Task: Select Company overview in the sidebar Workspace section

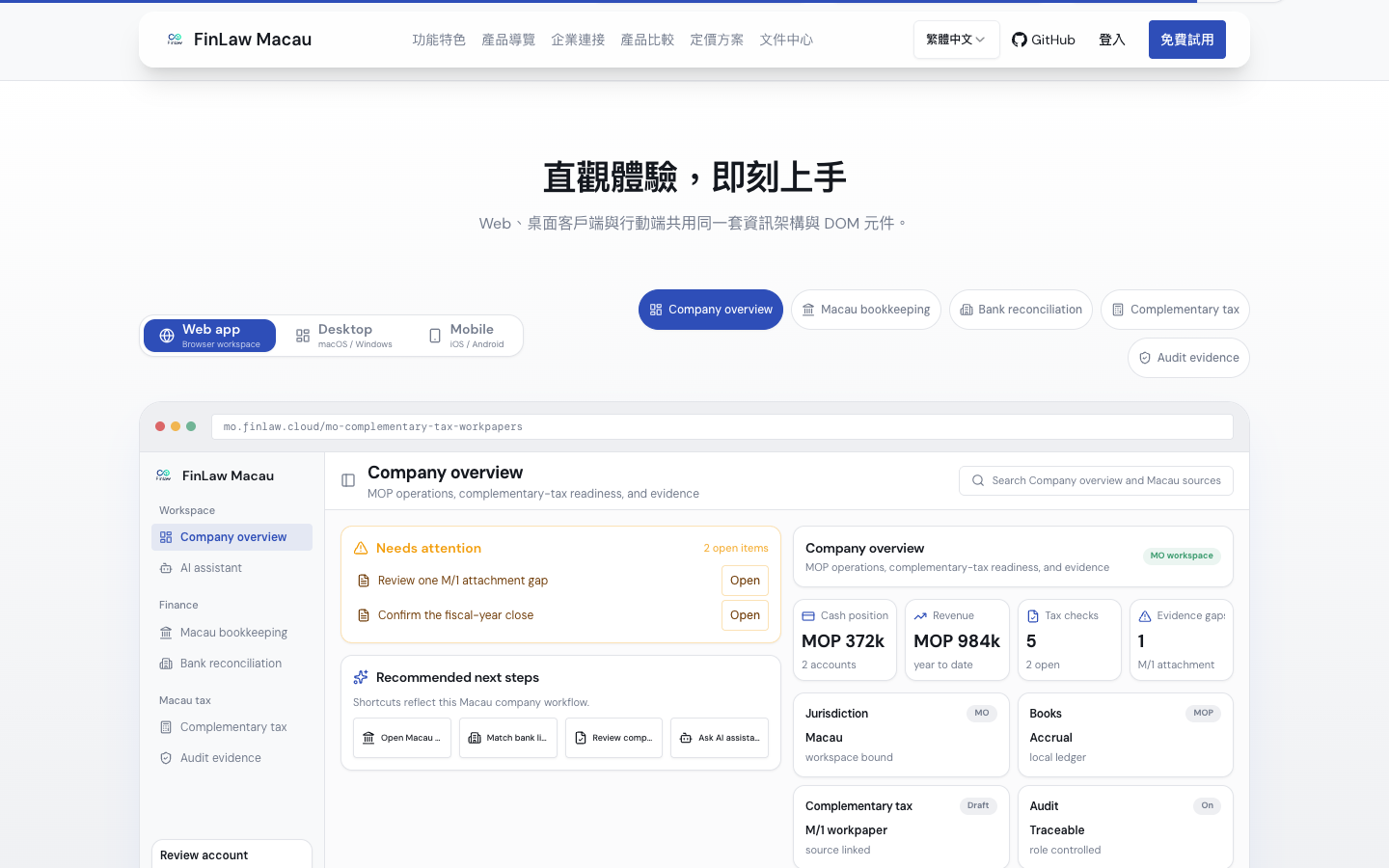Action: click(x=231, y=537)
